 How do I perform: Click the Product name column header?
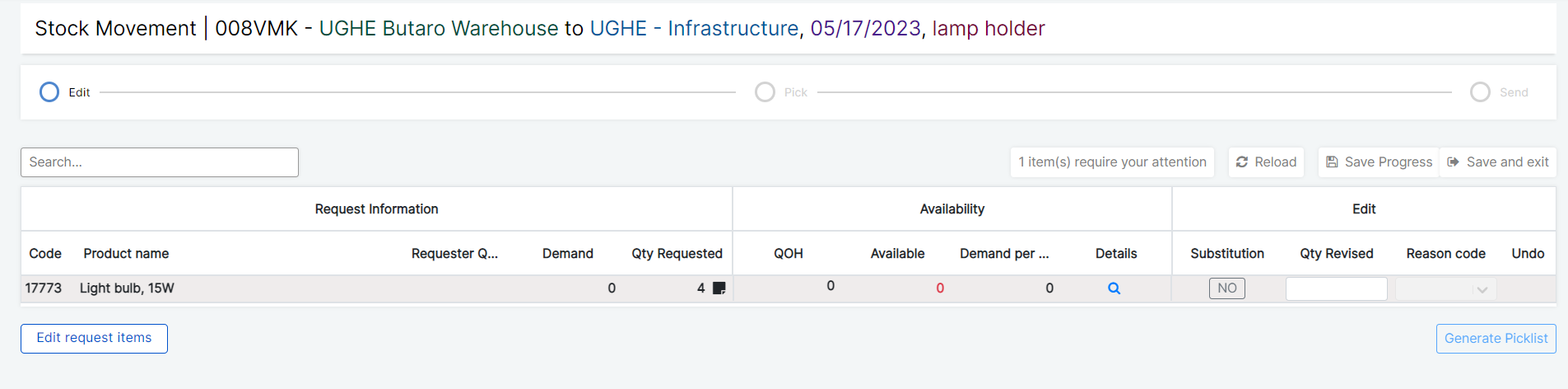coord(126,254)
